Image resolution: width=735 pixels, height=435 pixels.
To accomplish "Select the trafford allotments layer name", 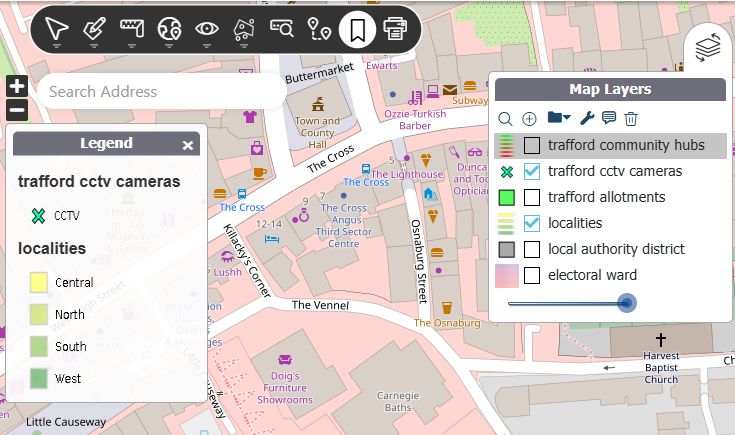I will (x=607, y=197).
